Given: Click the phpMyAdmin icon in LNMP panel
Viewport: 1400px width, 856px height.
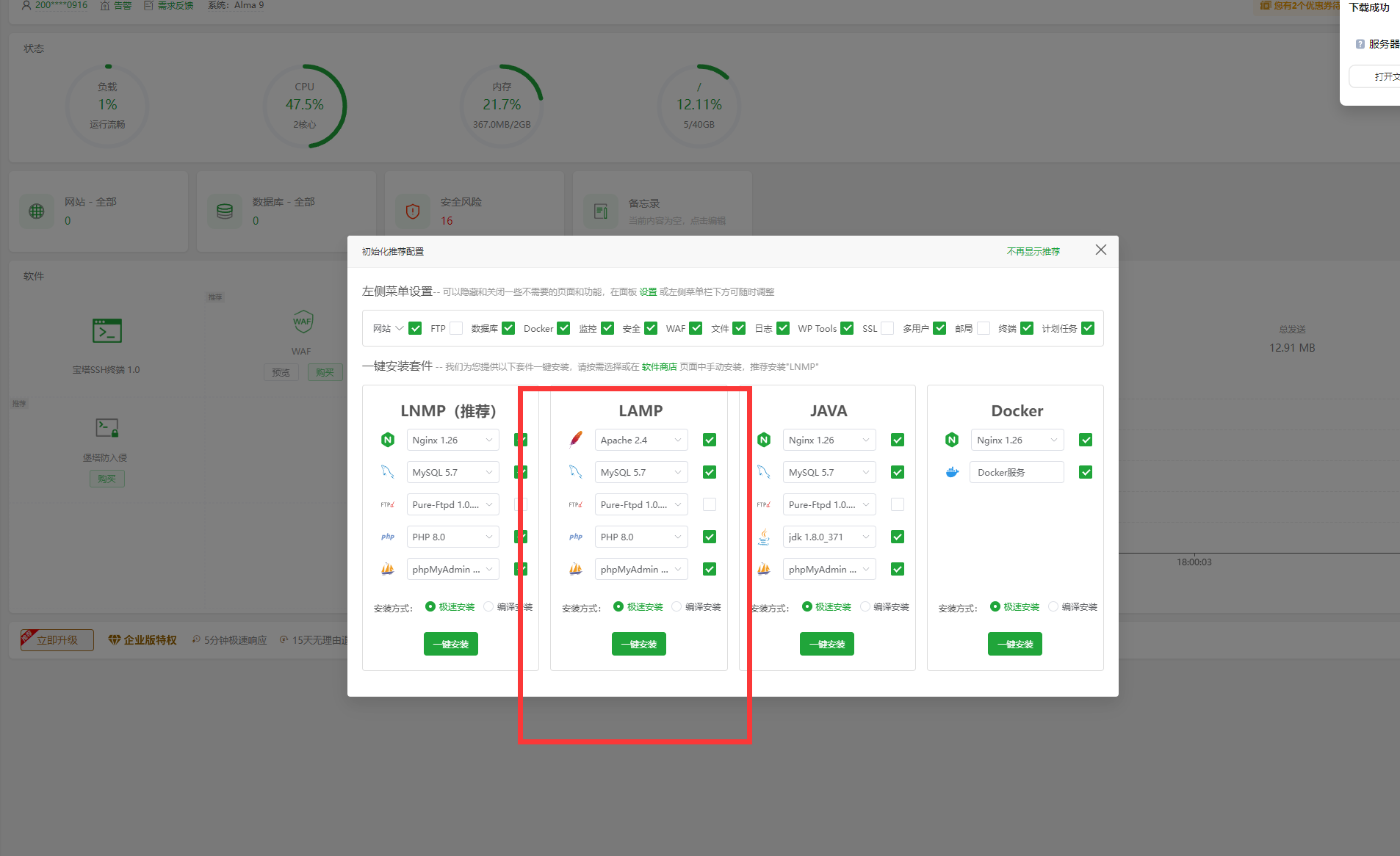Looking at the screenshot, I should (388, 569).
